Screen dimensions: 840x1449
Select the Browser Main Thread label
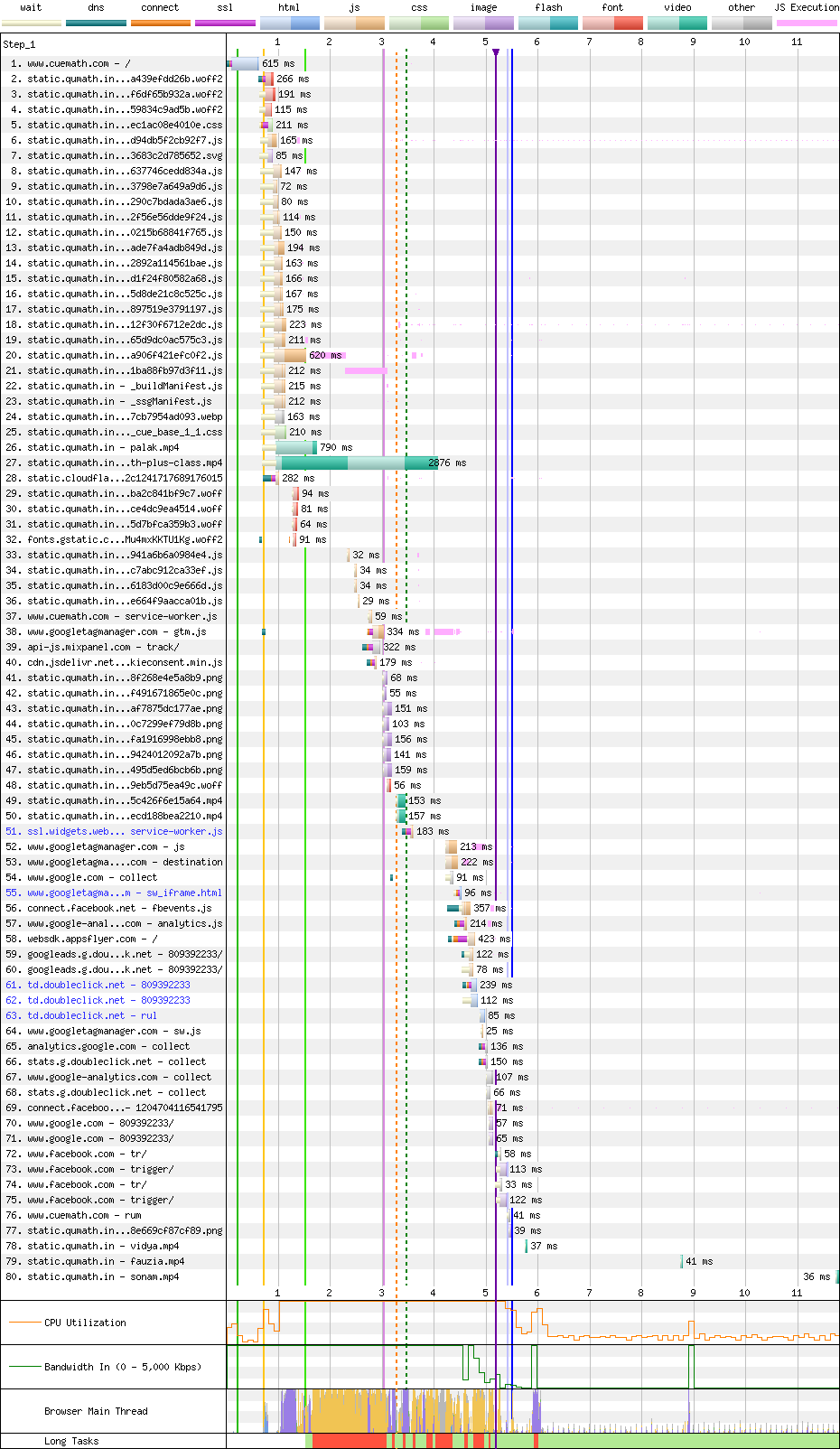(96, 1411)
